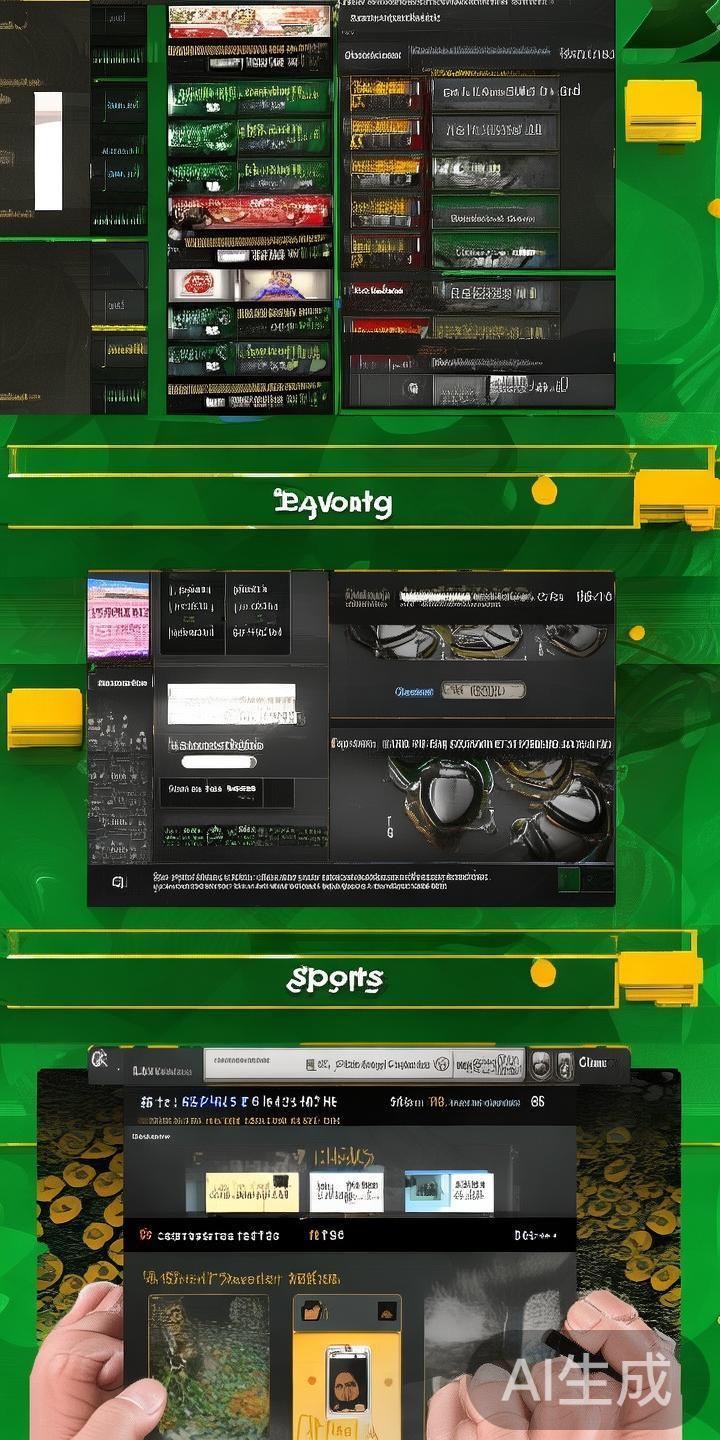Click the yellow block icon left of middle panel

tap(45, 718)
